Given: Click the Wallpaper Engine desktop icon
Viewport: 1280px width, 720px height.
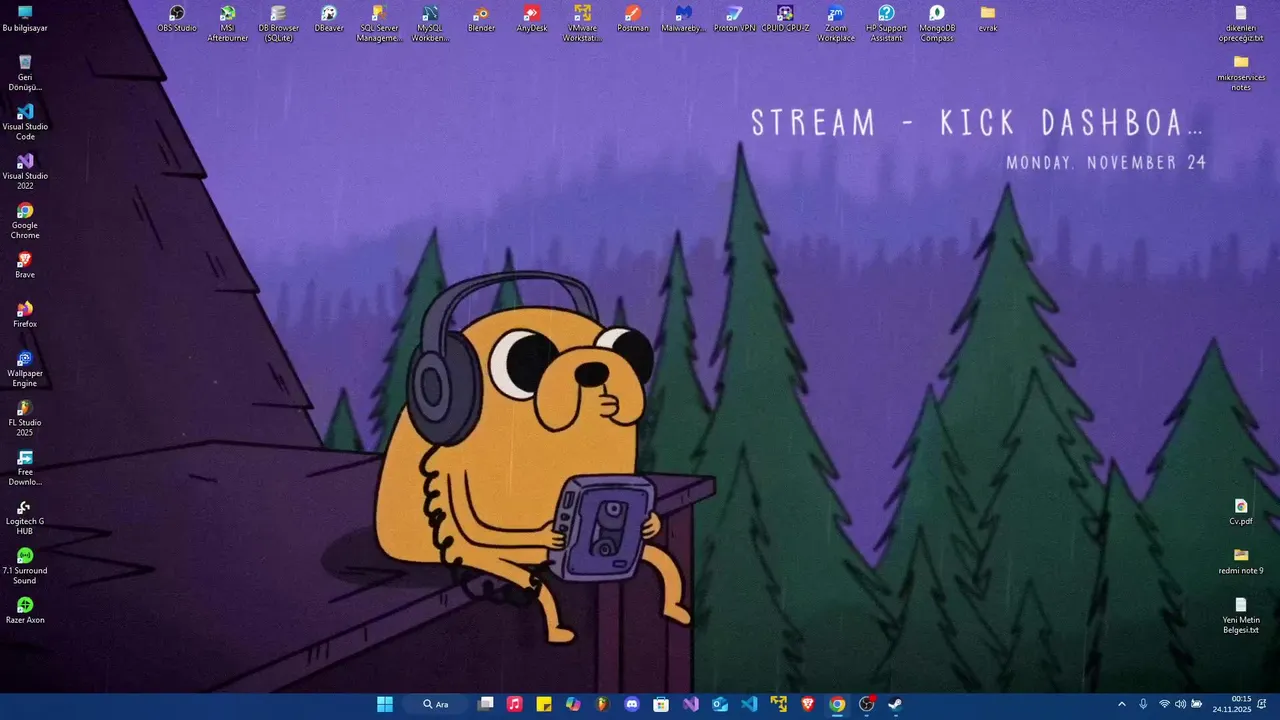Looking at the screenshot, I should pyautogui.click(x=25, y=369).
